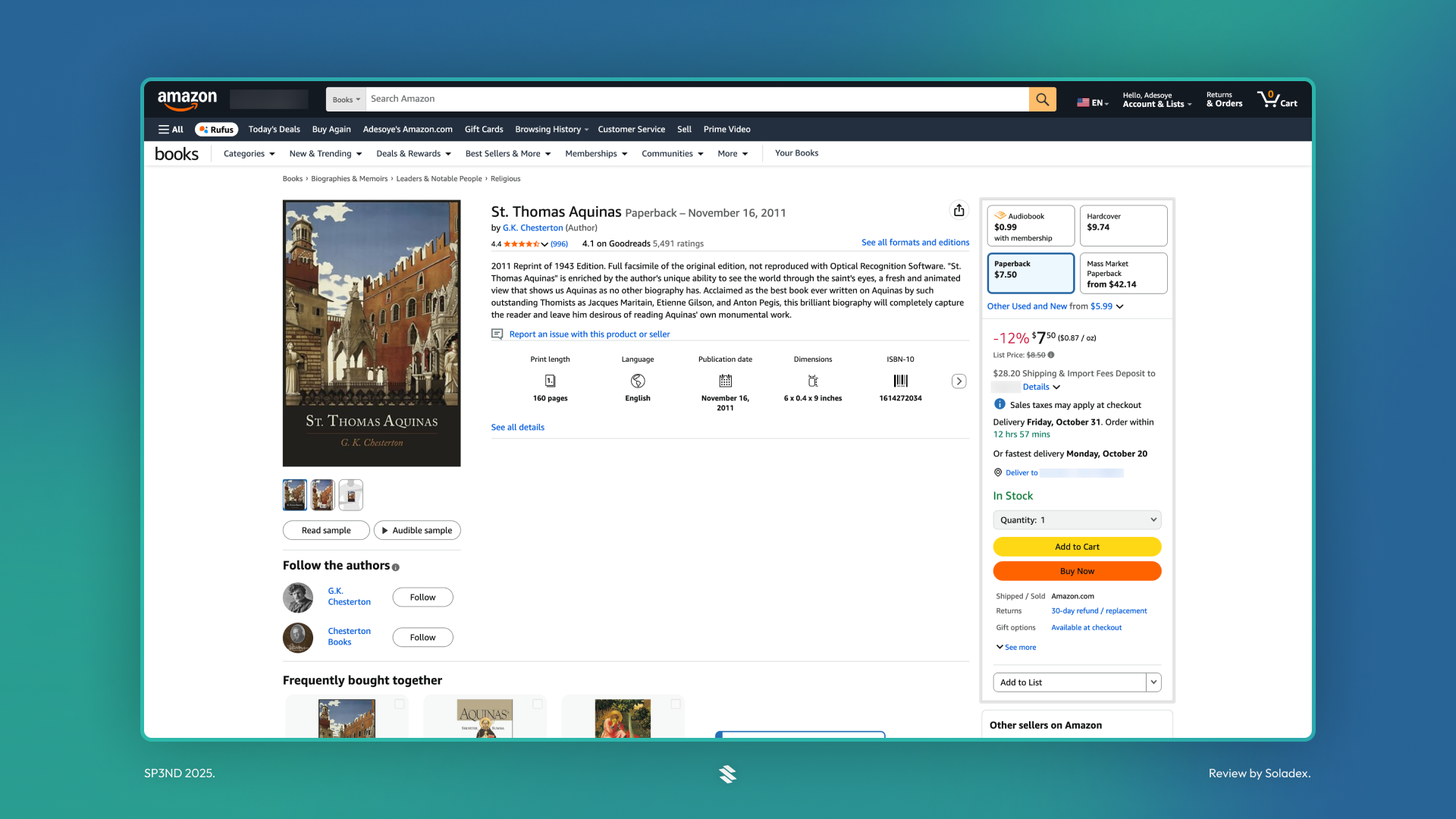Open the All hamburger menu
This screenshot has width=1456, height=819.
tap(171, 130)
